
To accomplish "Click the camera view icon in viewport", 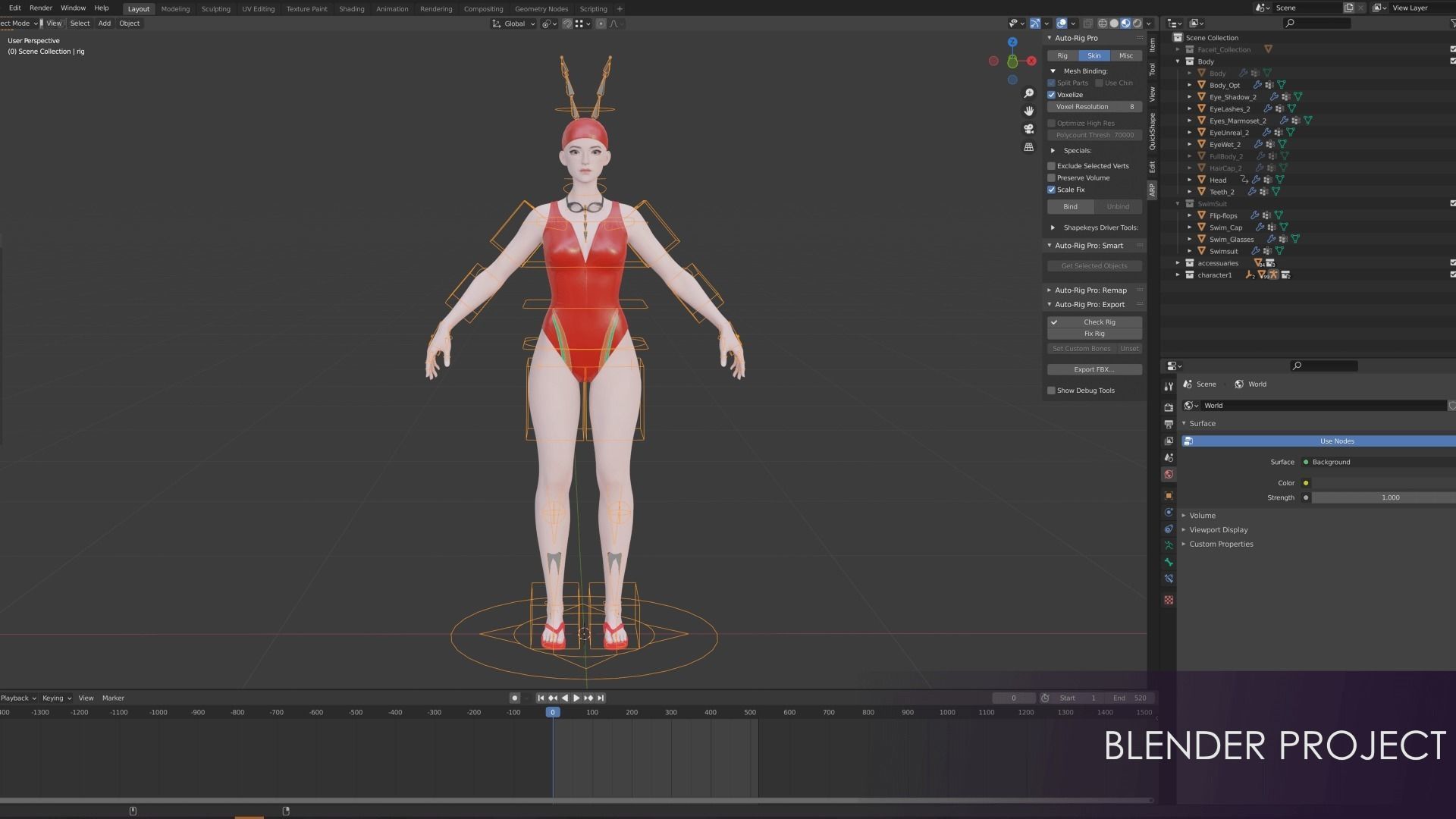I will click(x=1028, y=129).
